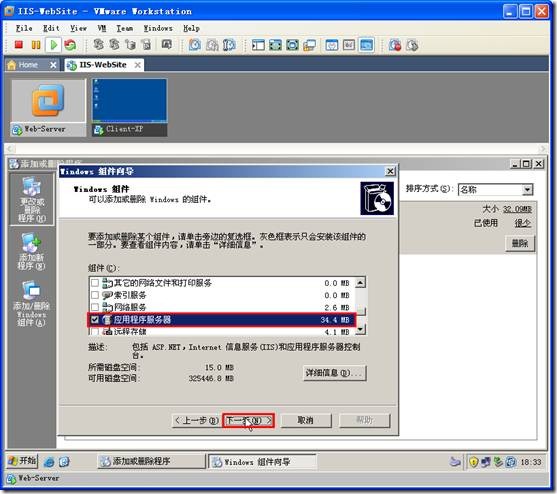This screenshot has height=494, width=557.
Task: Click the Record movie toolbar icon
Action: pyautogui.click(x=395, y=45)
